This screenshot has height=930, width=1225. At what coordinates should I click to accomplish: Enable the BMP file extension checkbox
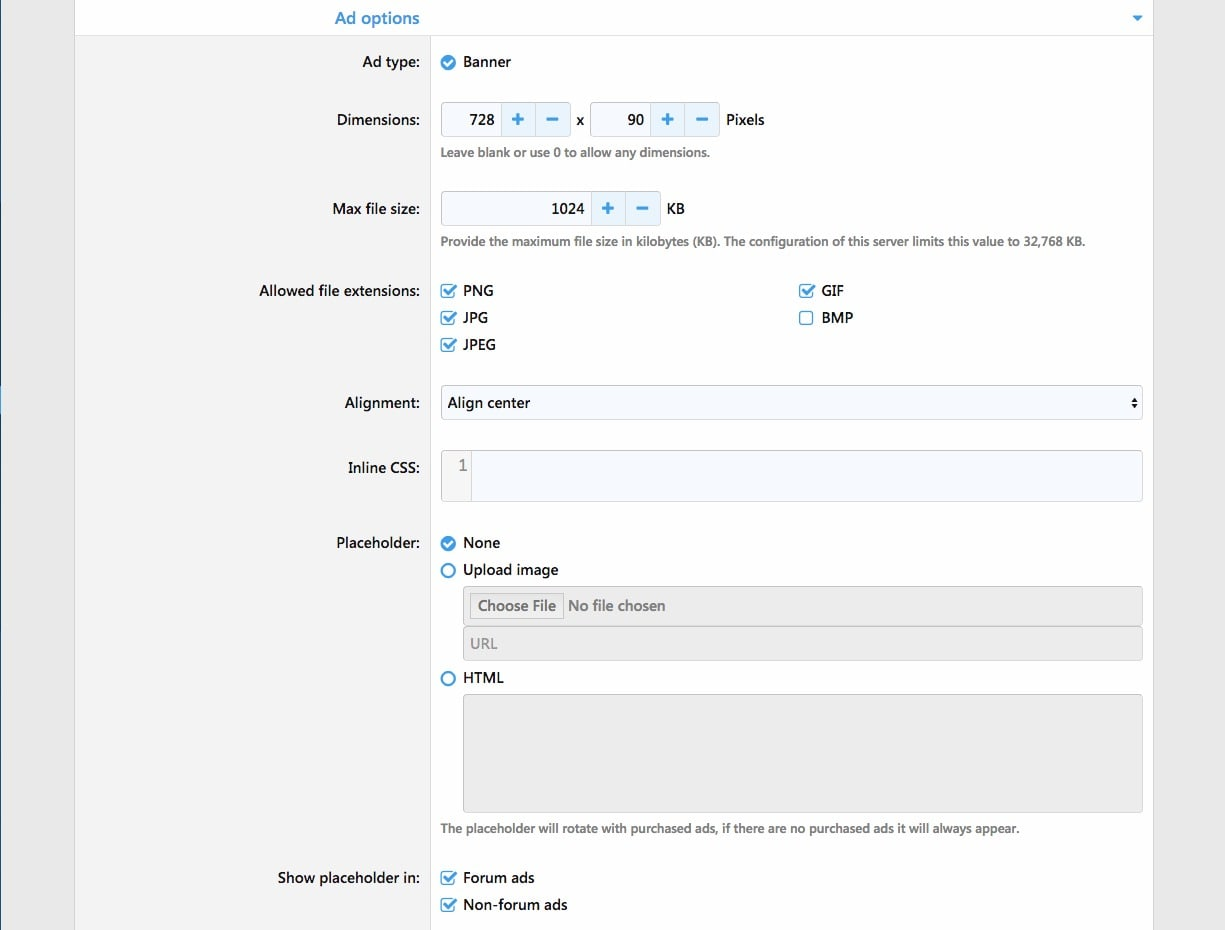(806, 318)
